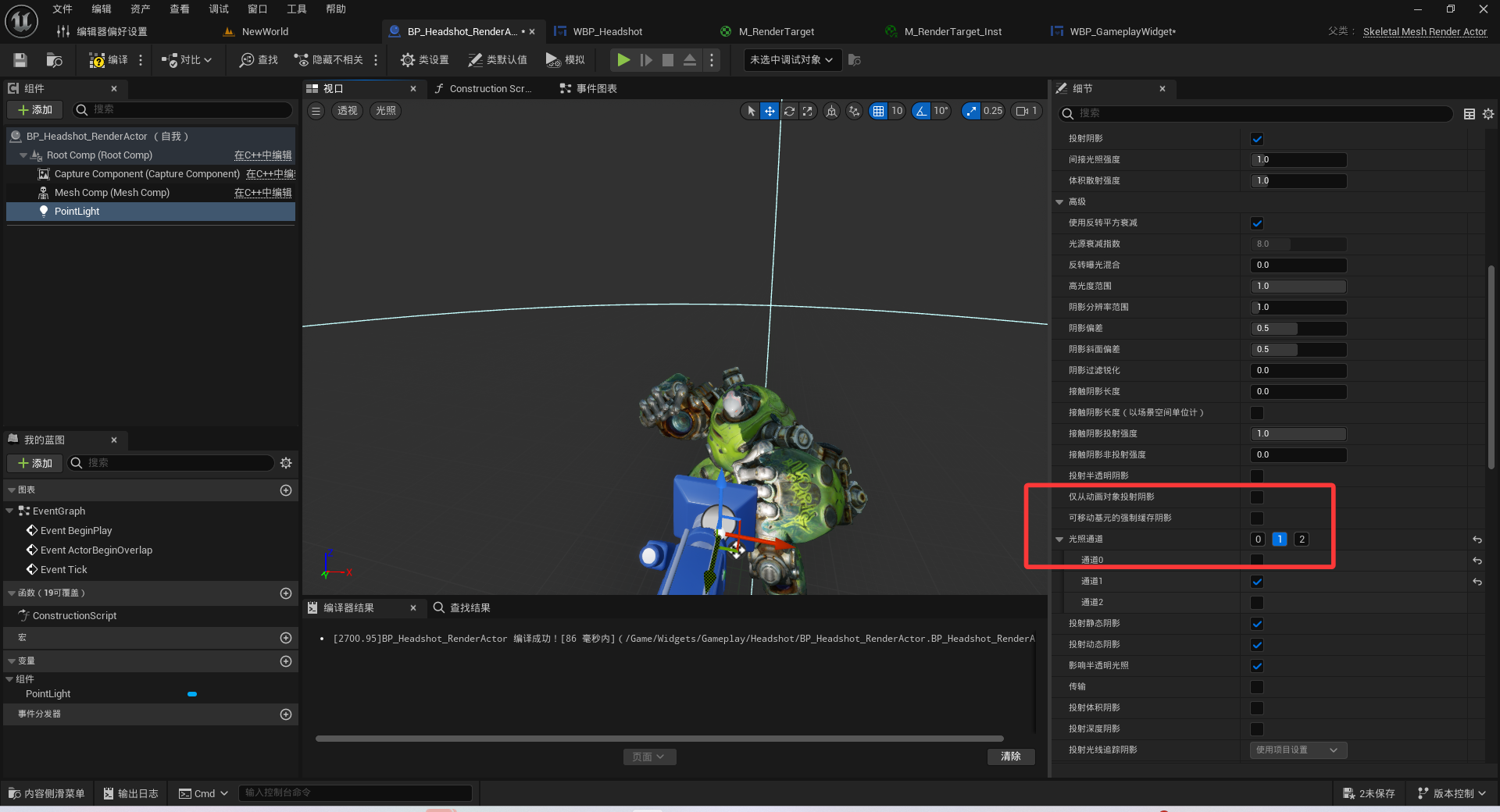This screenshot has height=812, width=1500.
Task: Open 内容侧滑菜单 content drawer
Action: 47,793
